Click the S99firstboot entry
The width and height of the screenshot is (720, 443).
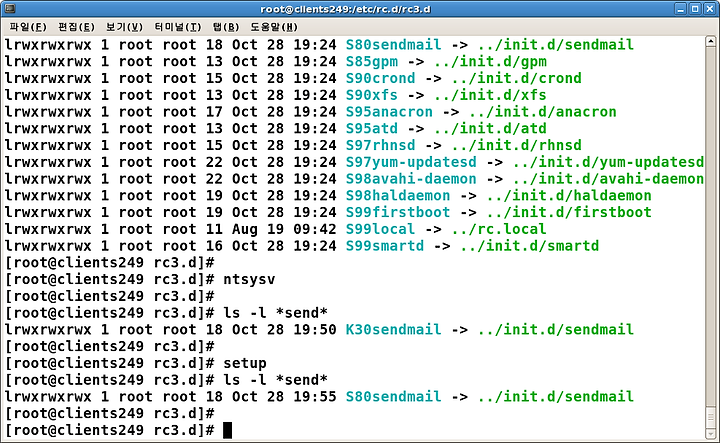(398, 212)
